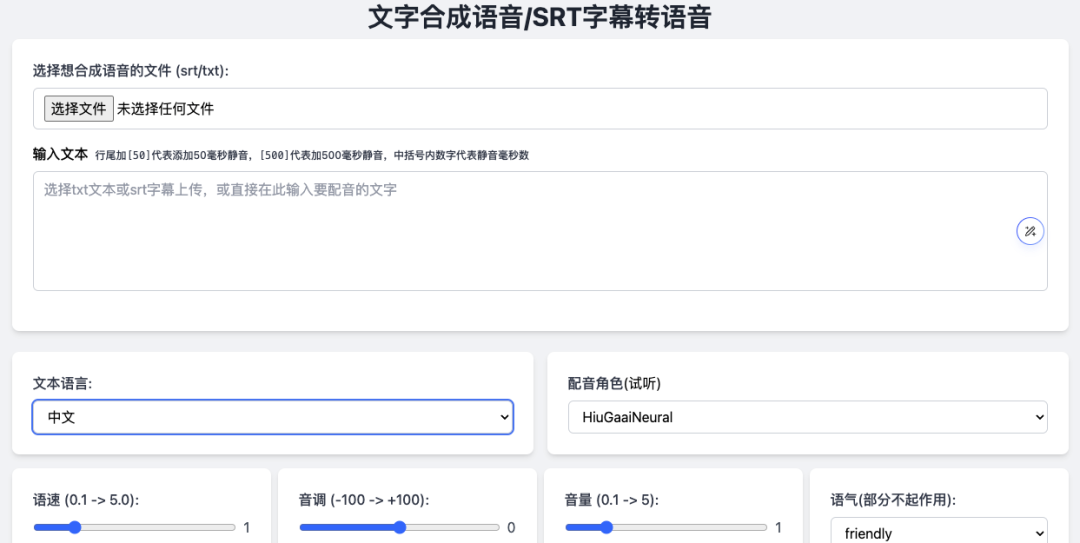The height and width of the screenshot is (543, 1080).
Task: Click the magic wand icon in text area
Action: point(1030,232)
